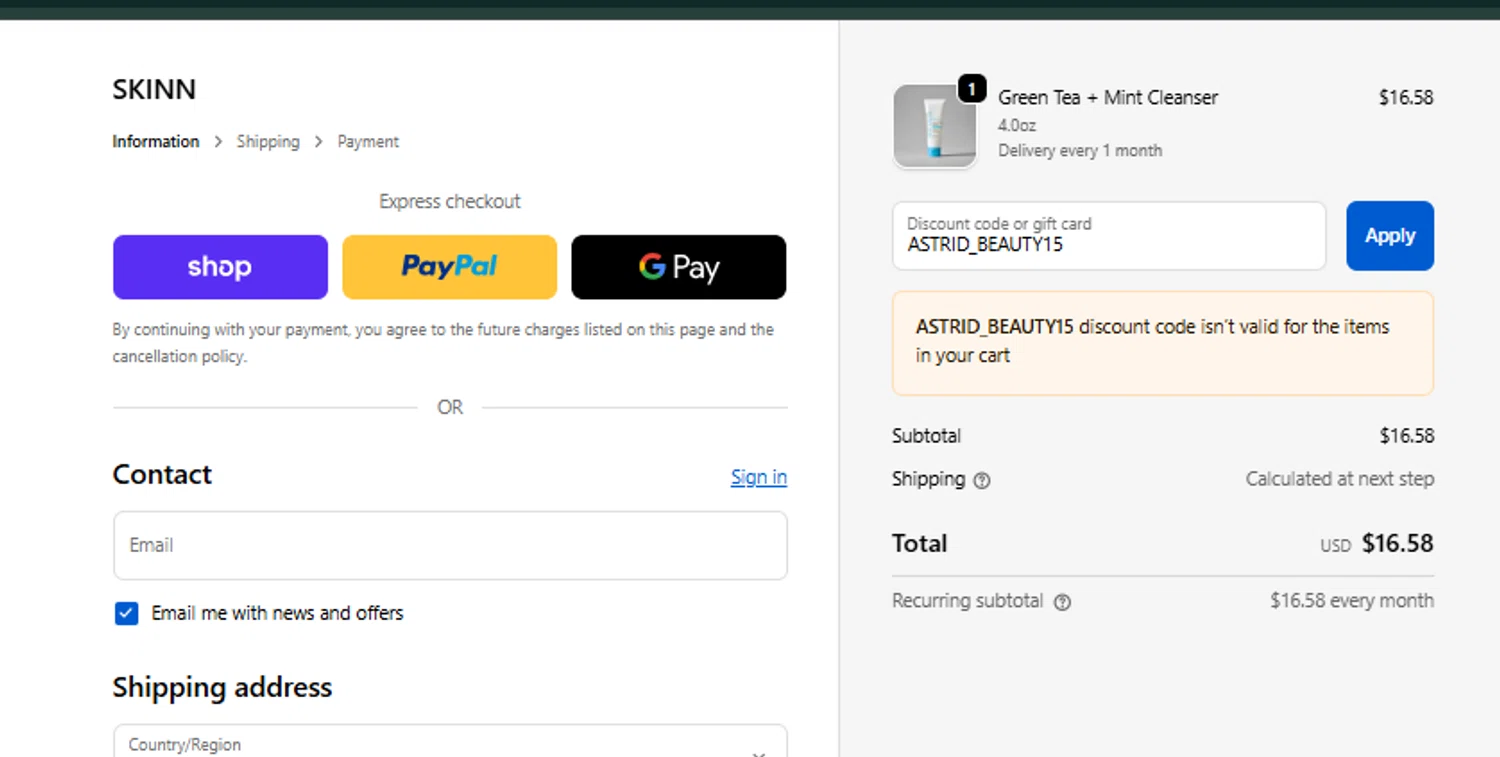The image size is (1500, 757).
Task: Click the Contact section heading
Action: [162, 474]
